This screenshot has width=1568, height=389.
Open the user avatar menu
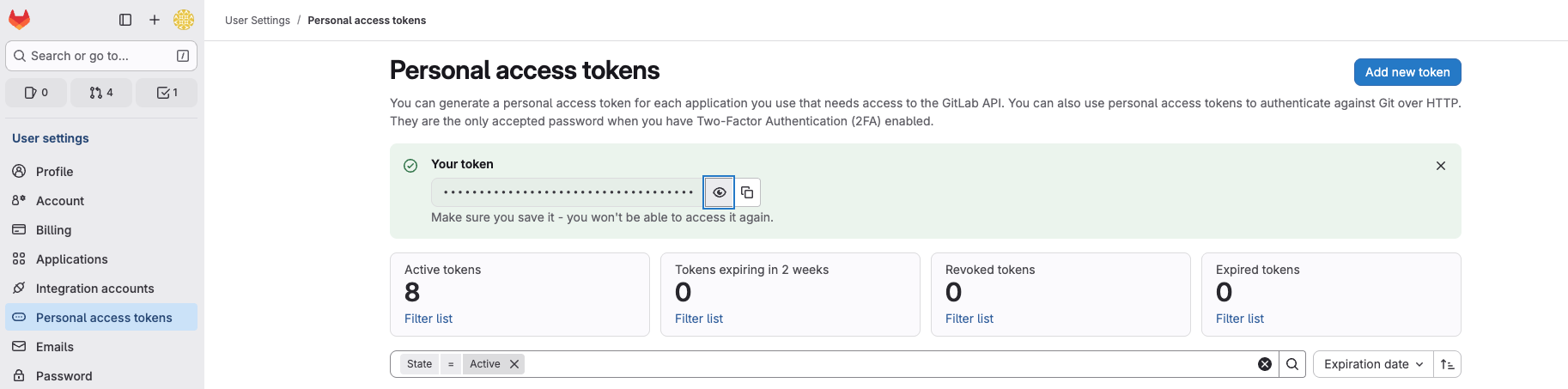[x=184, y=20]
